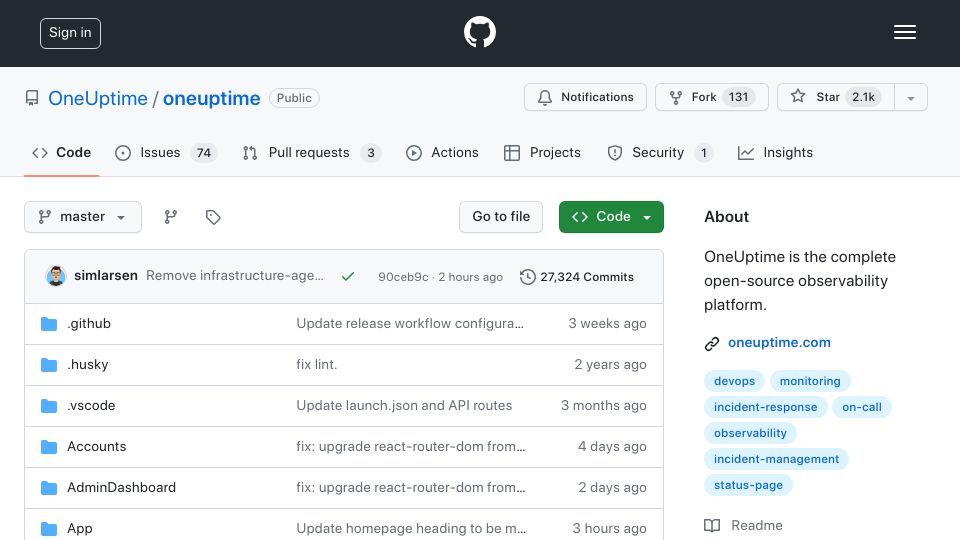This screenshot has height=540, width=960.
Task: Open the oneuptime repository link
Action: (x=211, y=98)
